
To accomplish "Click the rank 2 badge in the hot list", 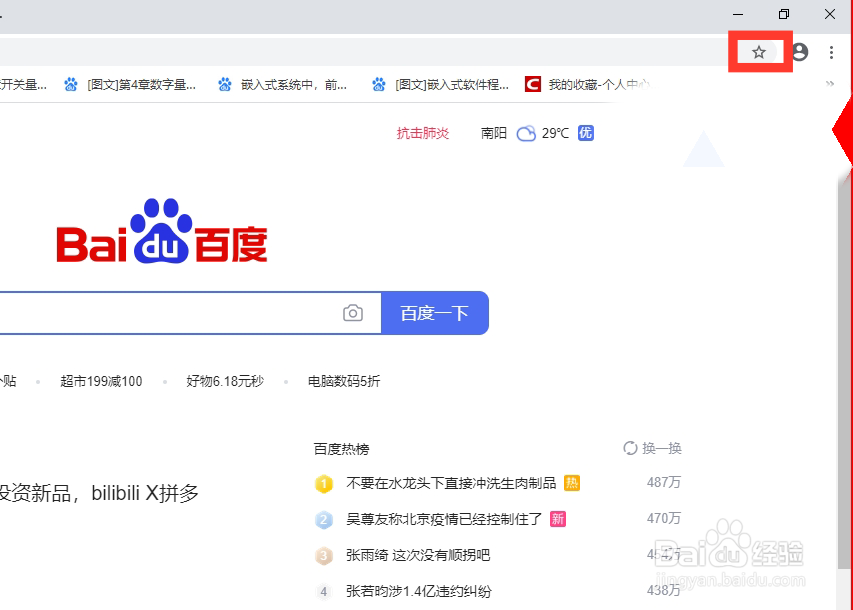I will coord(324,520).
